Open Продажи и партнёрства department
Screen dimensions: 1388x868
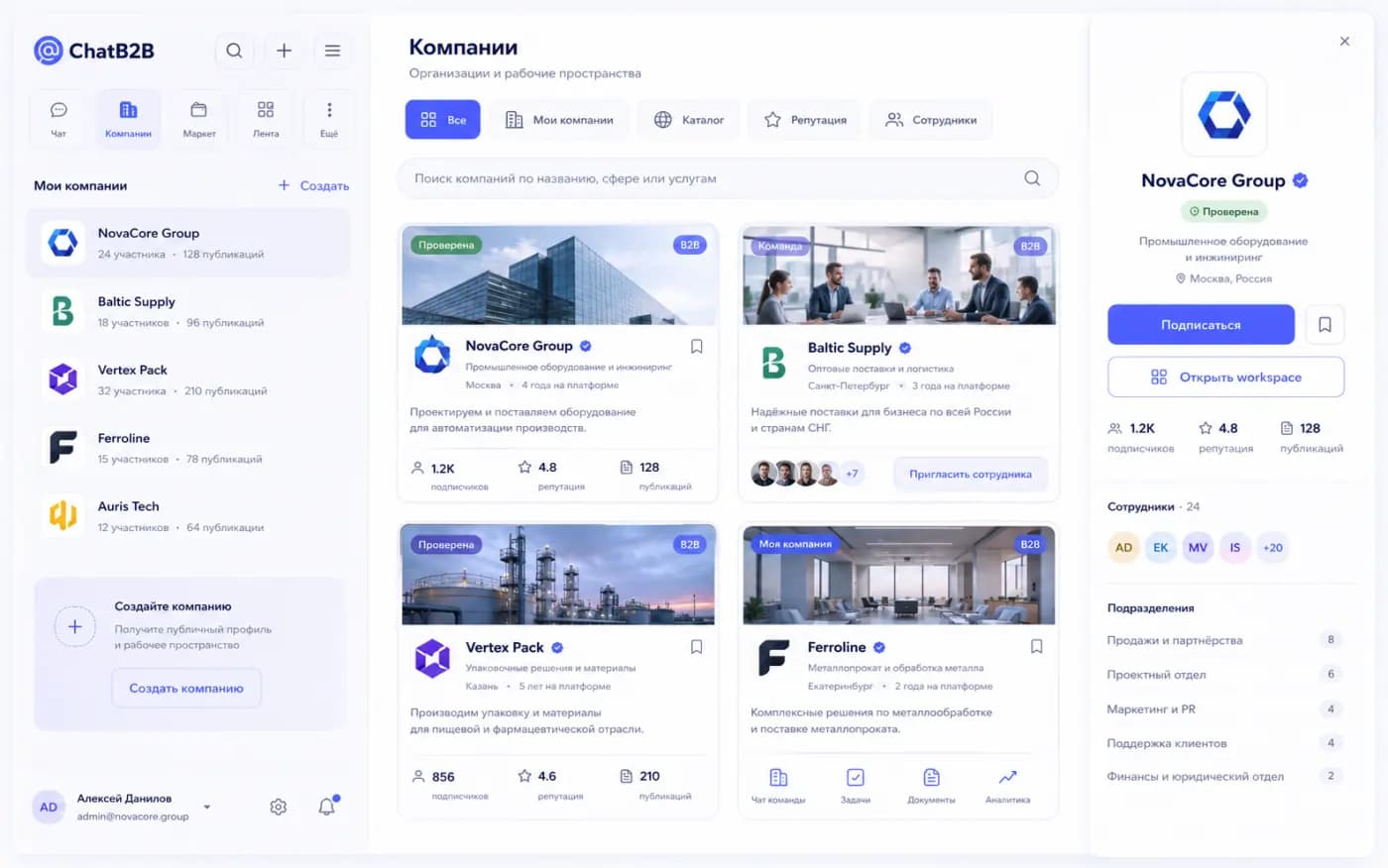tap(1225, 640)
